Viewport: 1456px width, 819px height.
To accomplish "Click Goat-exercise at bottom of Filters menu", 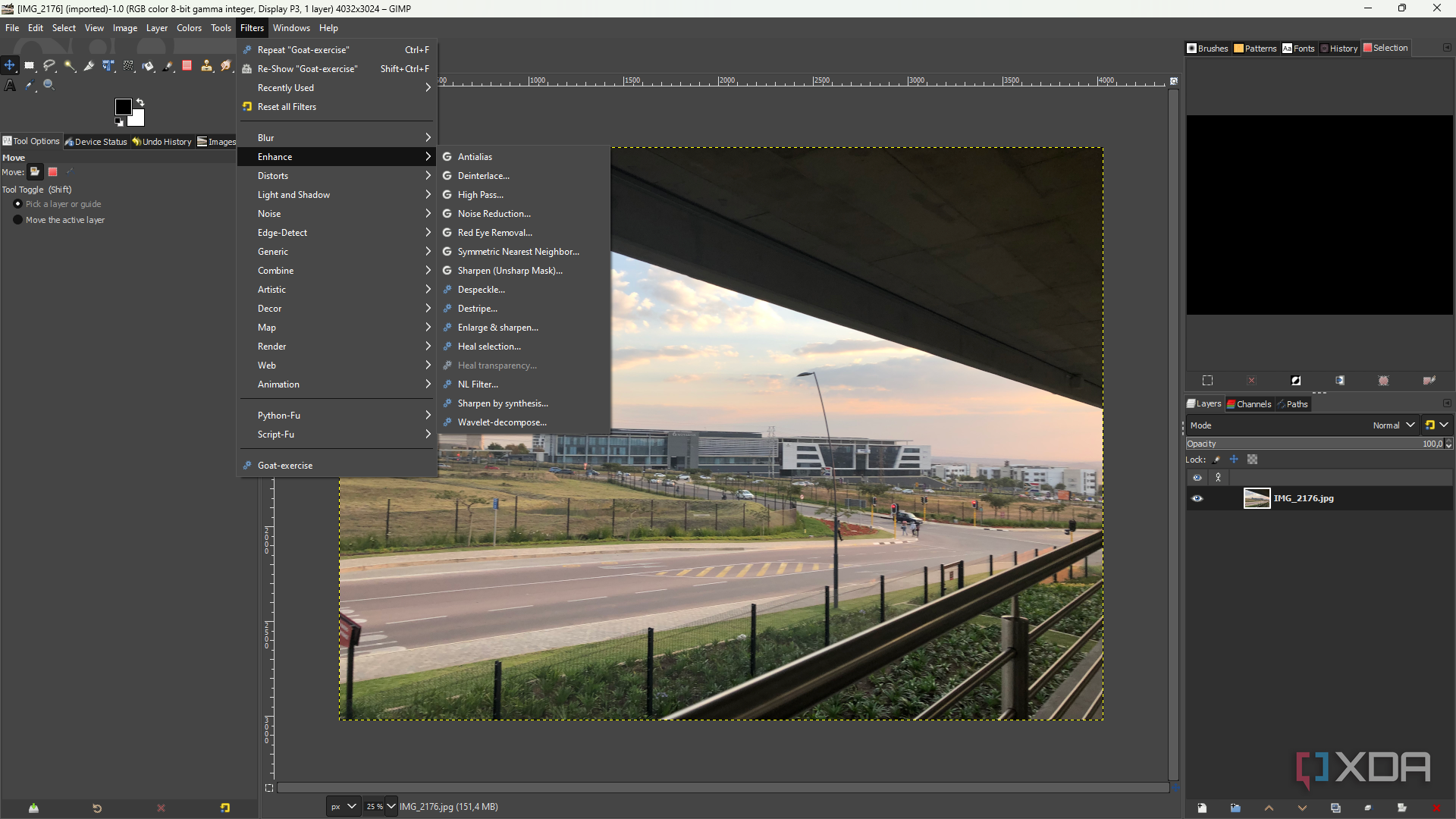I will point(337,466).
